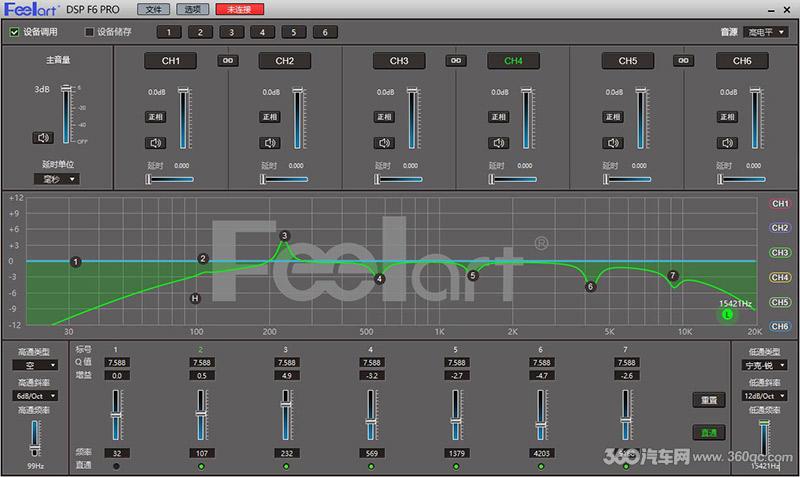Screen dimensions: 800x477
Task: Click the red 未连接 connection button
Action: (x=240, y=9)
